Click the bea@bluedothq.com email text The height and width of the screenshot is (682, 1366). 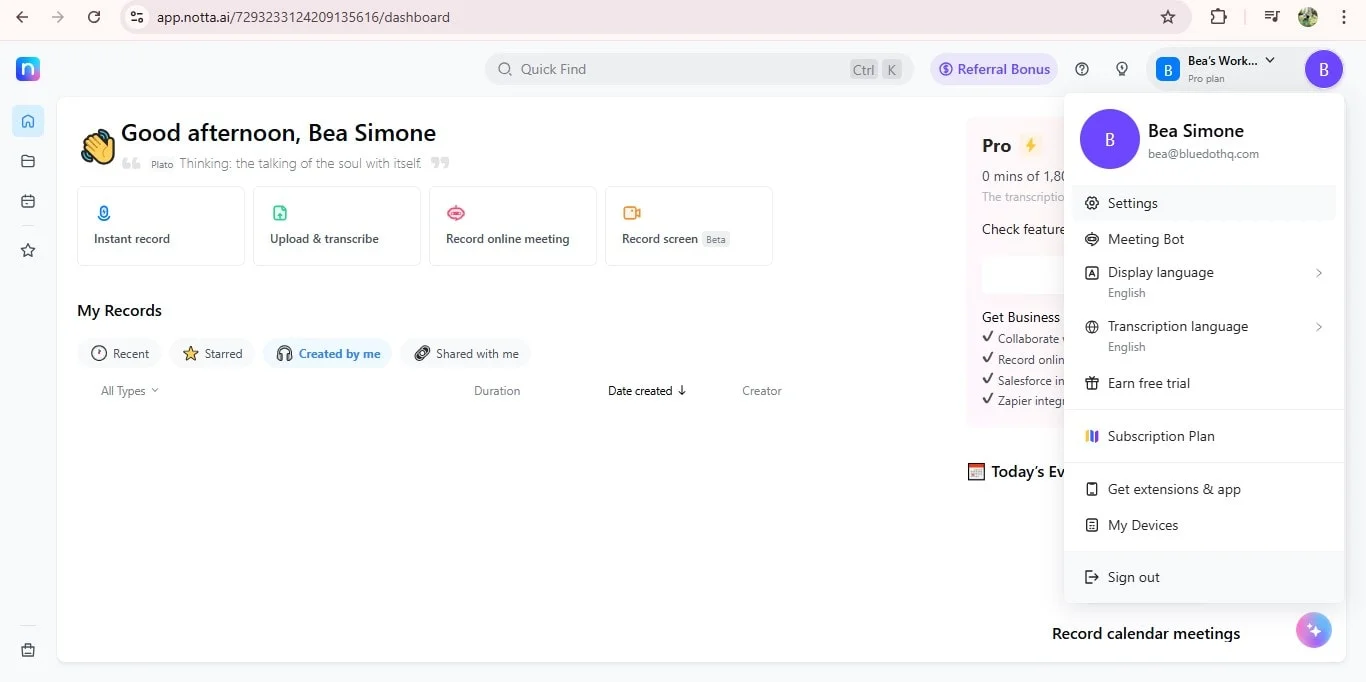[x=1203, y=154]
